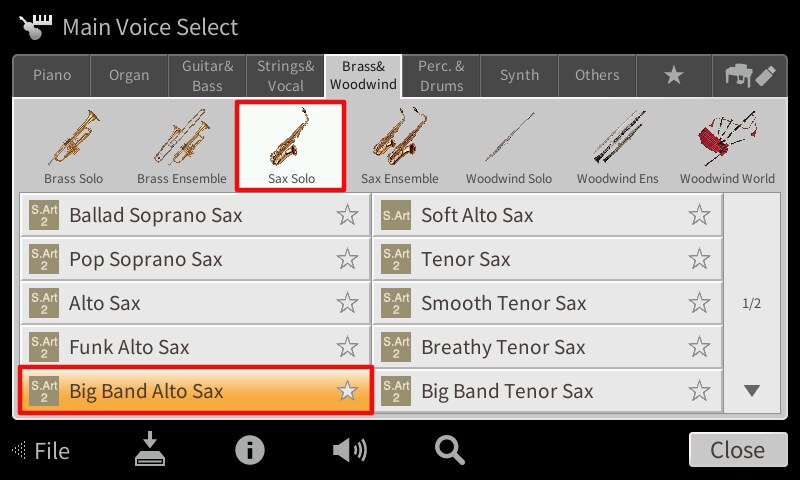
Task: Click the voice information icon
Action: click(249, 450)
